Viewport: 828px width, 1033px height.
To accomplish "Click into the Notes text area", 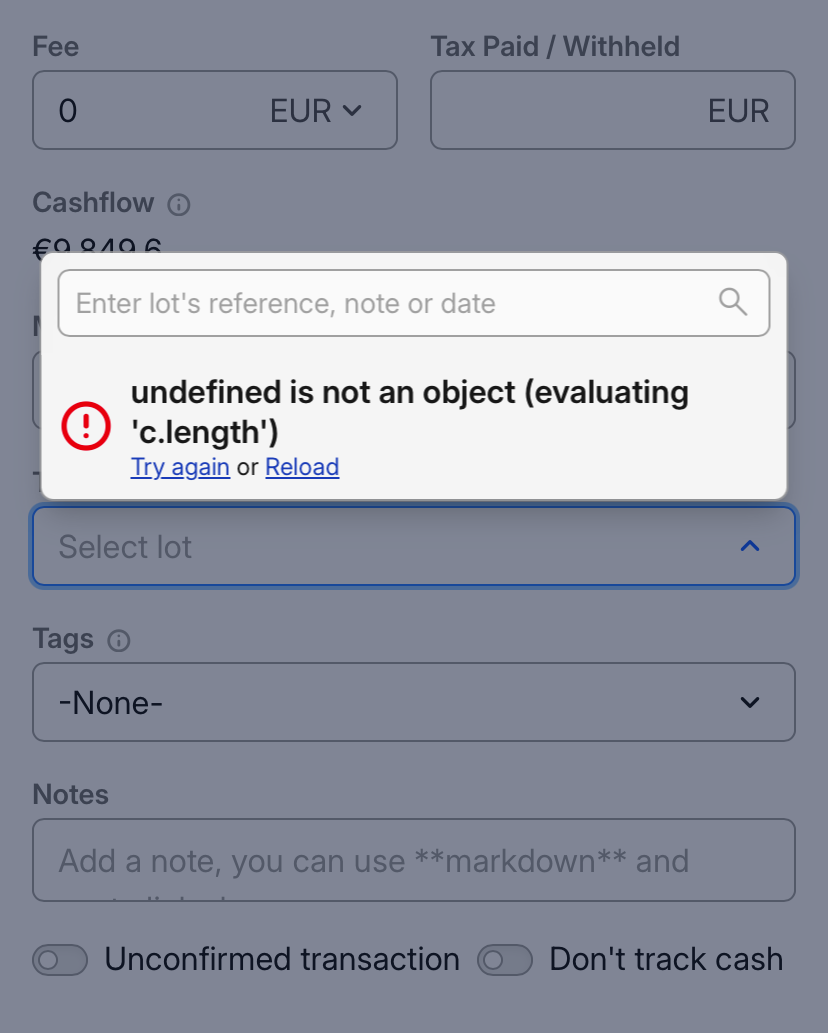I will pos(414,860).
